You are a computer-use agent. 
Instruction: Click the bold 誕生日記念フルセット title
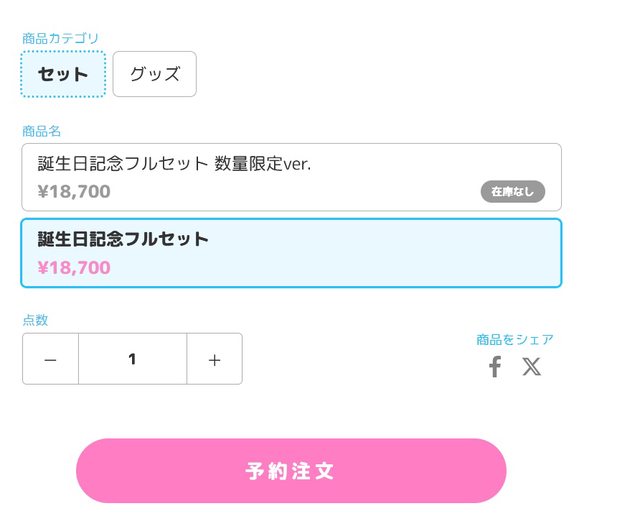pos(123,239)
